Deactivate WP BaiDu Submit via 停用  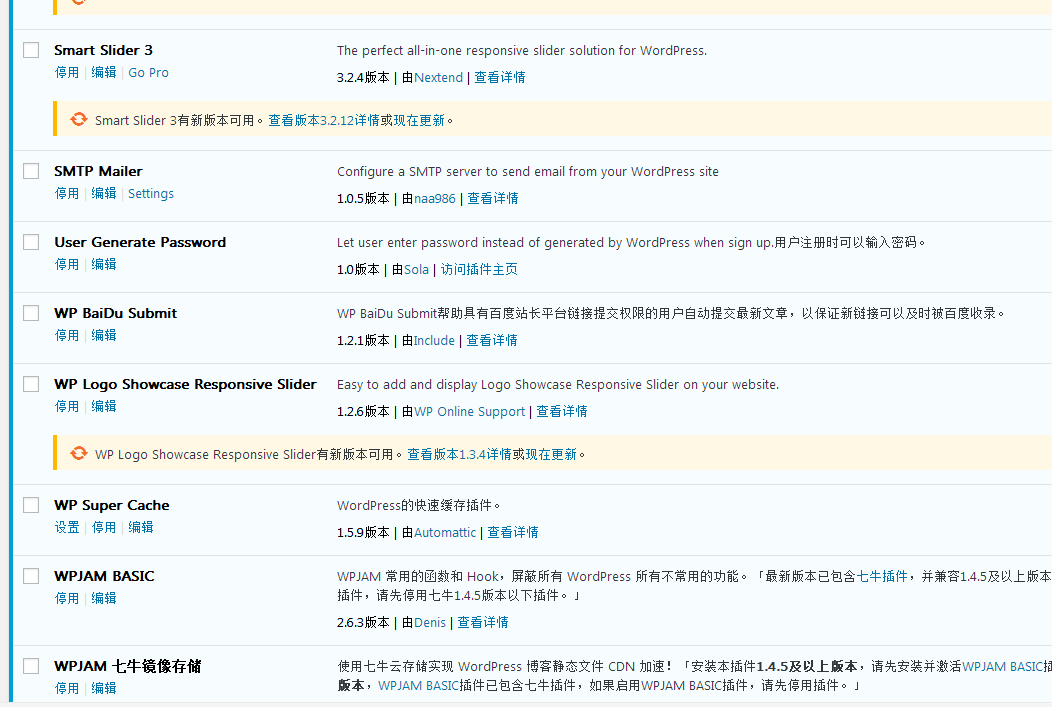tap(67, 335)
